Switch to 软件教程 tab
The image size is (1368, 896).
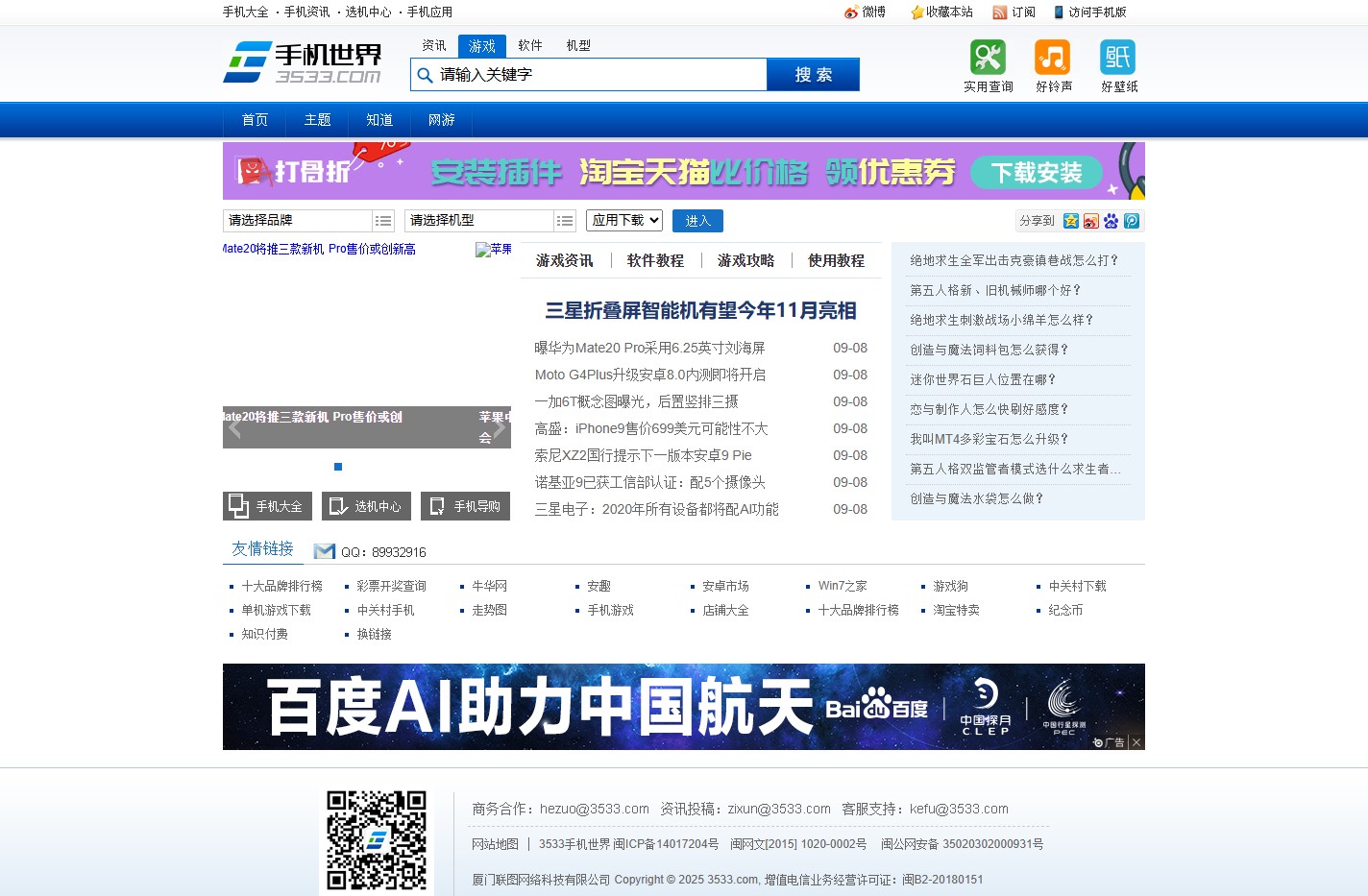[655, 261]
